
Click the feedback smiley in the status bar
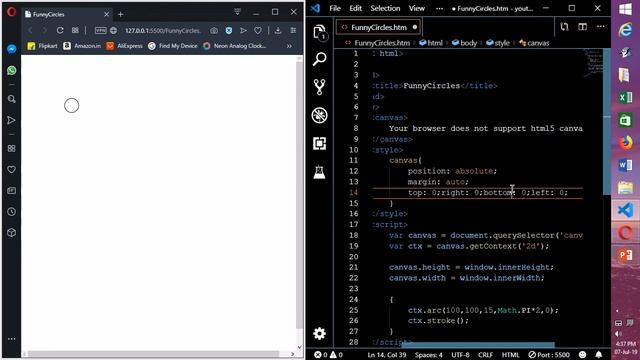coord(582,355)
